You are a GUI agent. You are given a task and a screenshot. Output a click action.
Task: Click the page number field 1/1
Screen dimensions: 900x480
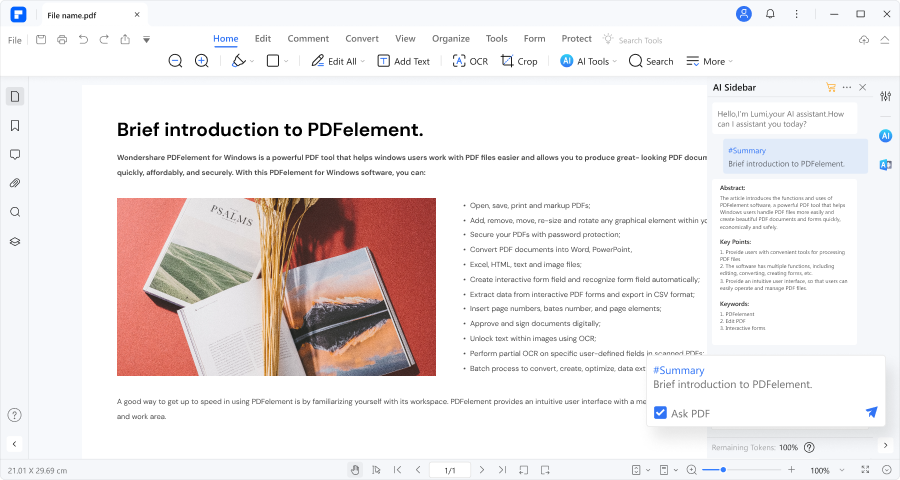[x=450, y=470]
